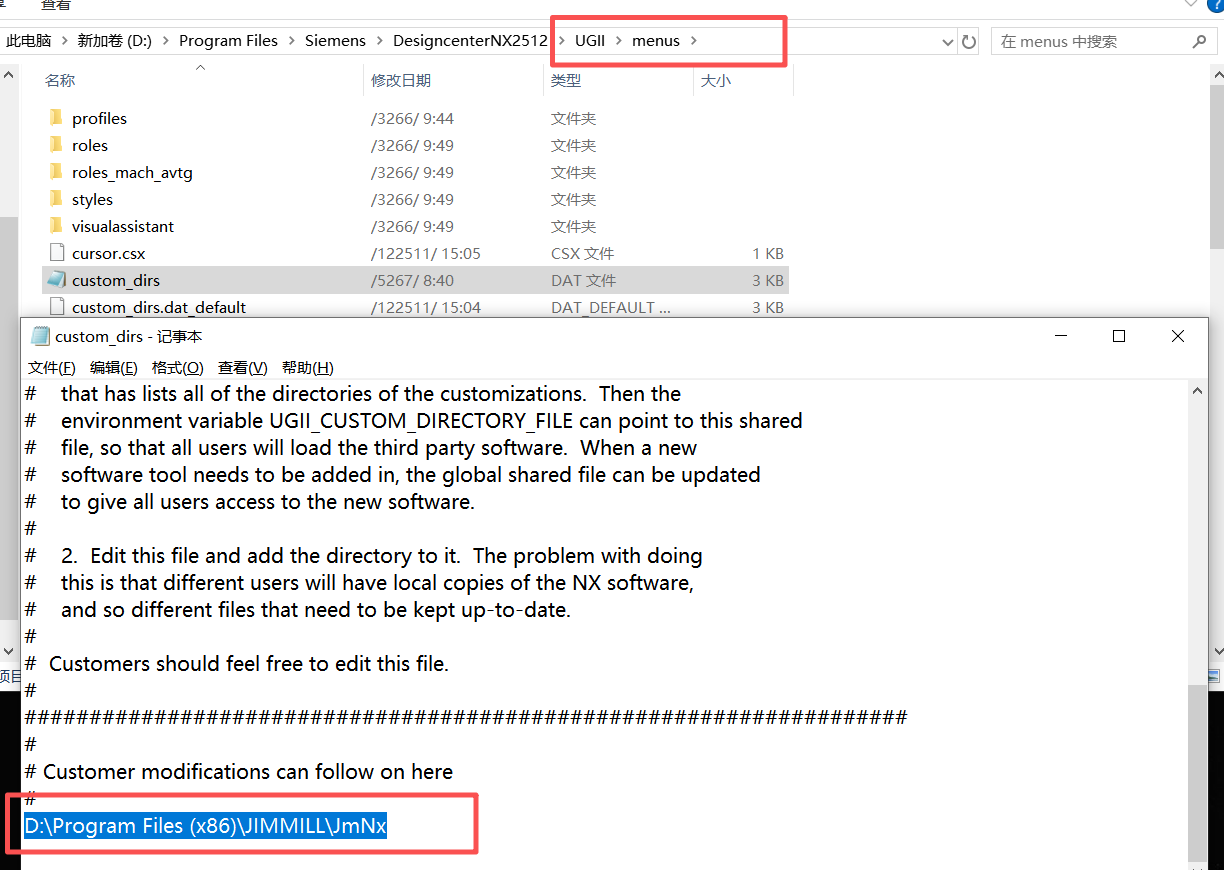Go to 新加卷 (D:) in the breadcrumb
The height and width of the screenshot is (870, 1224).
coord(115,41)
